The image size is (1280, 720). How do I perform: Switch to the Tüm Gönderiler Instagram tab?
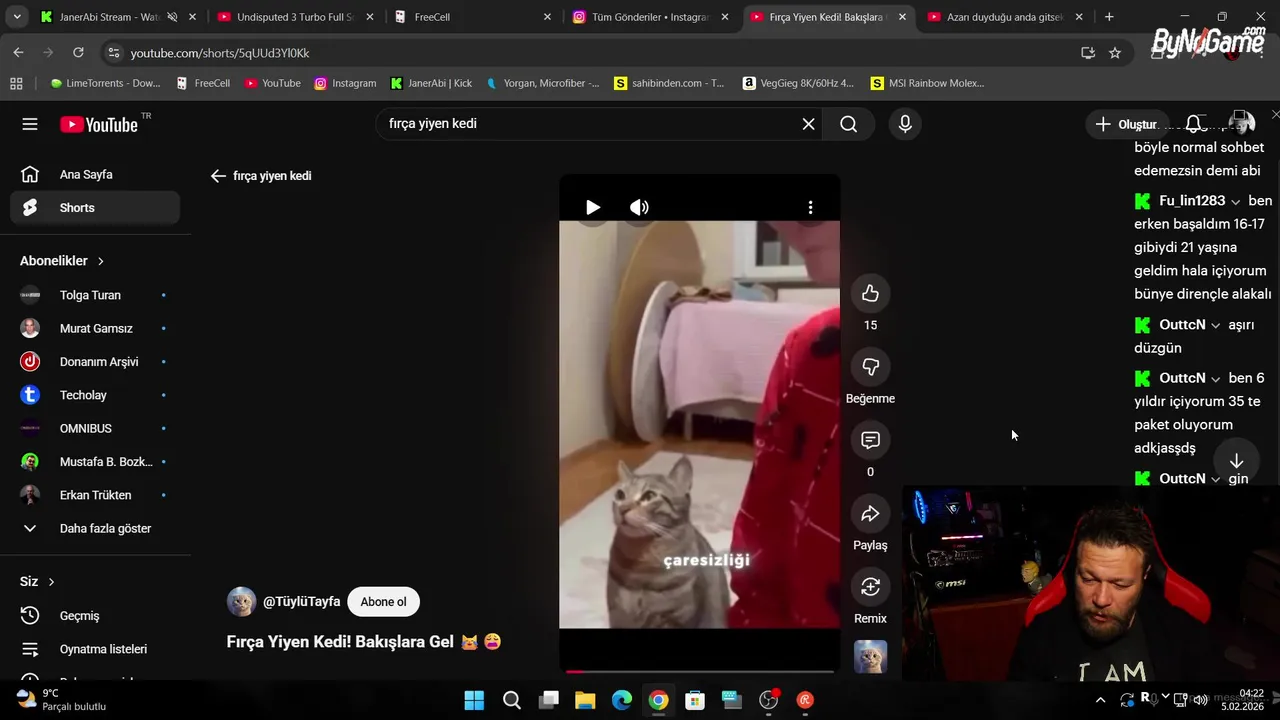[x=649, y=17]
